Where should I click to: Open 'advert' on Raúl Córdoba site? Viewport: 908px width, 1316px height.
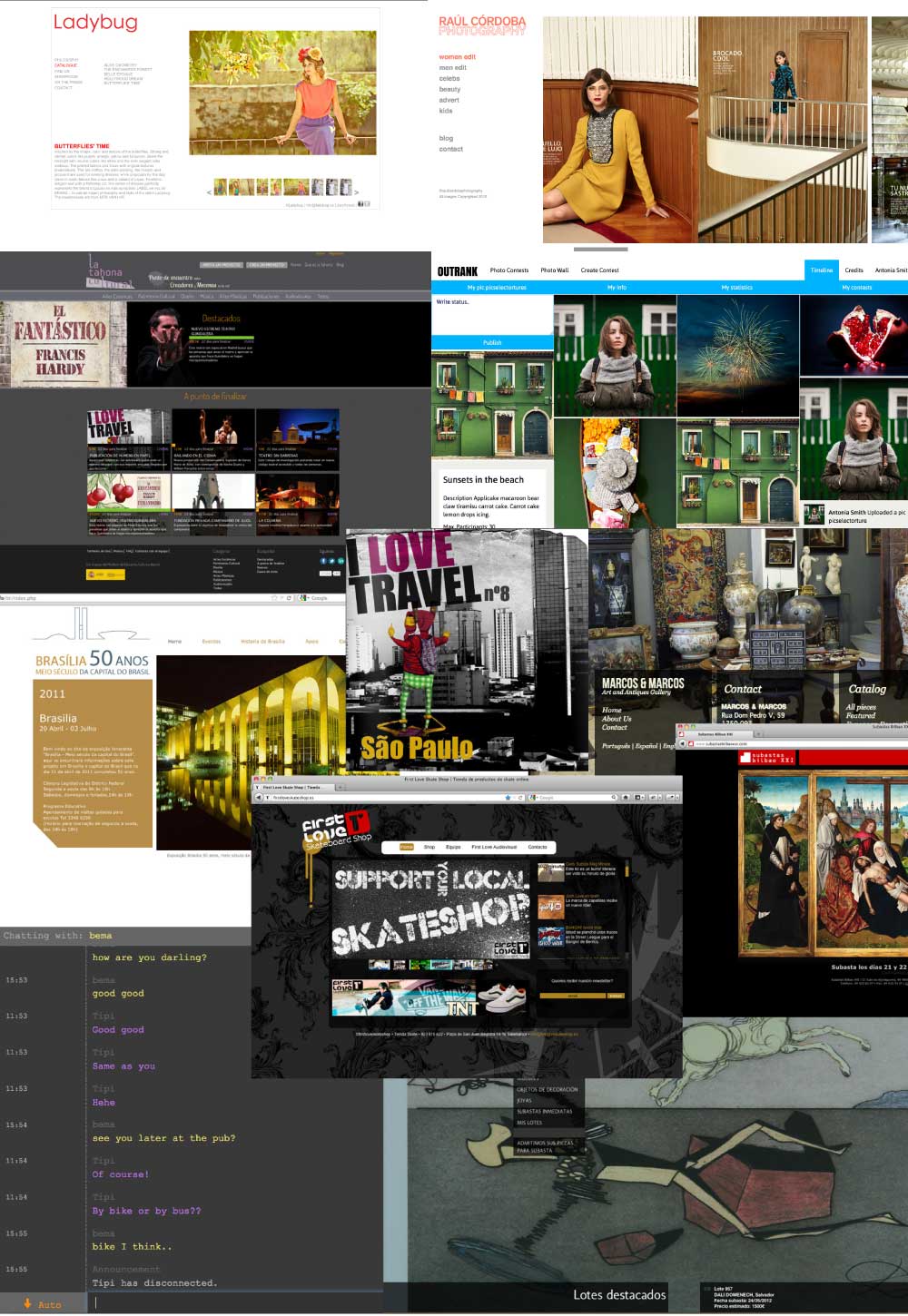coord(449,101)
